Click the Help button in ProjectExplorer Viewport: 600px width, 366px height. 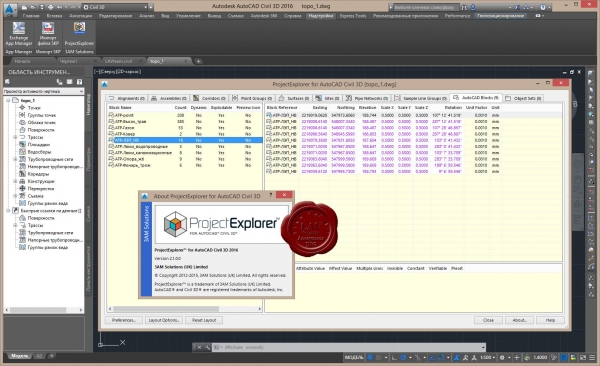(x=550, y=320)
